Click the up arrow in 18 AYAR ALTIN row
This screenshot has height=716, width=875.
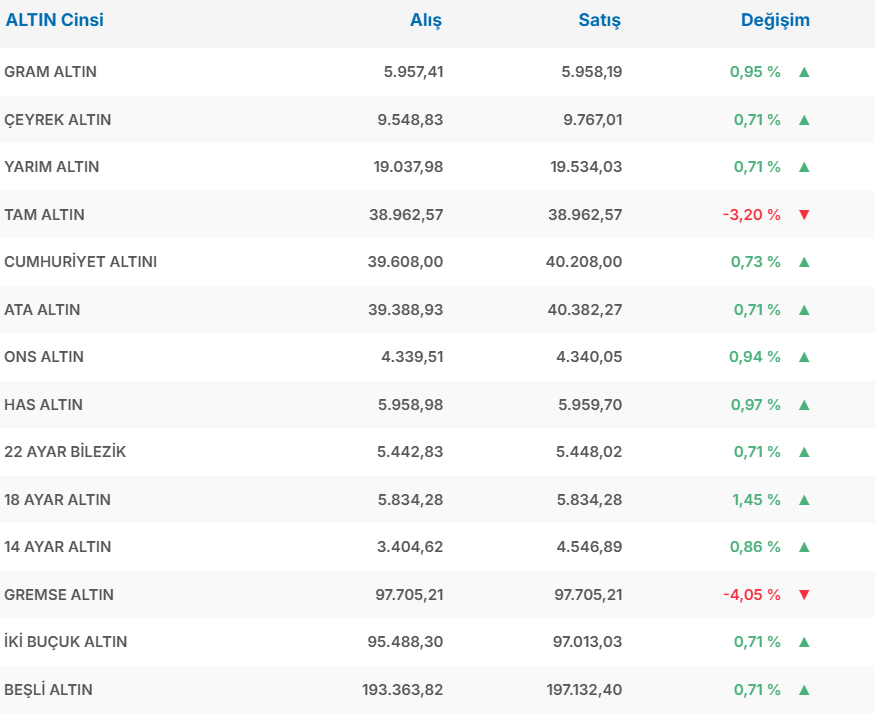[x=804, y=500]
